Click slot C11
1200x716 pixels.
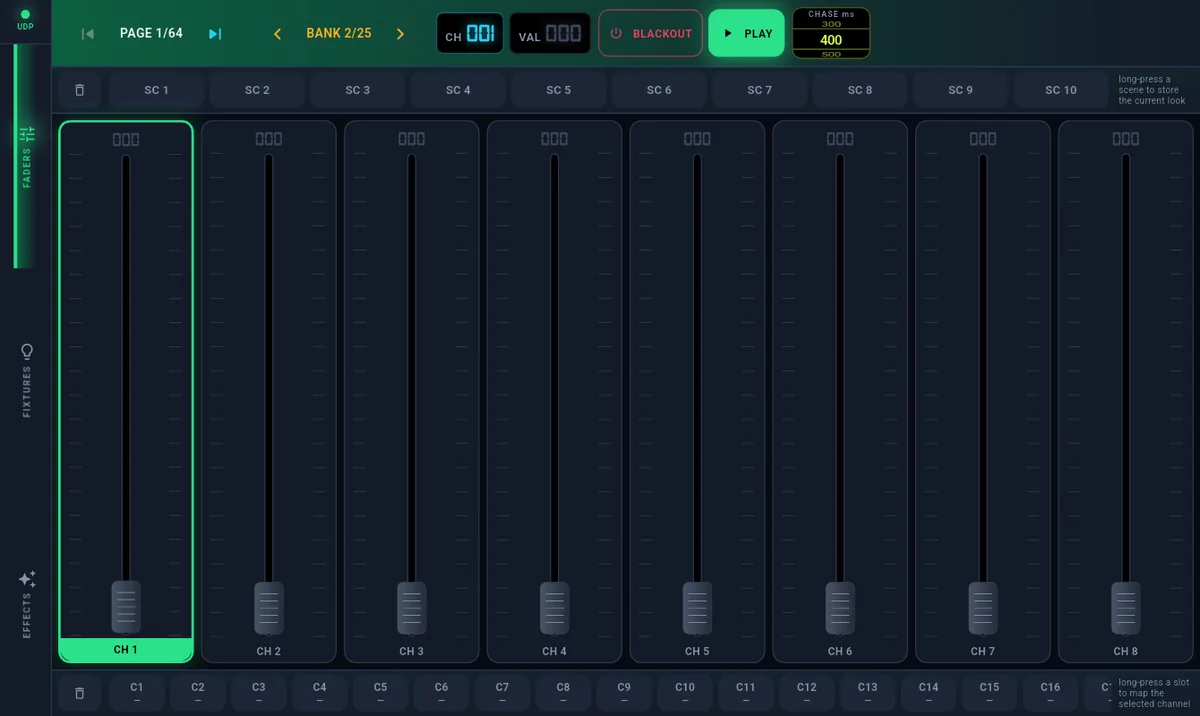[746, 693]
